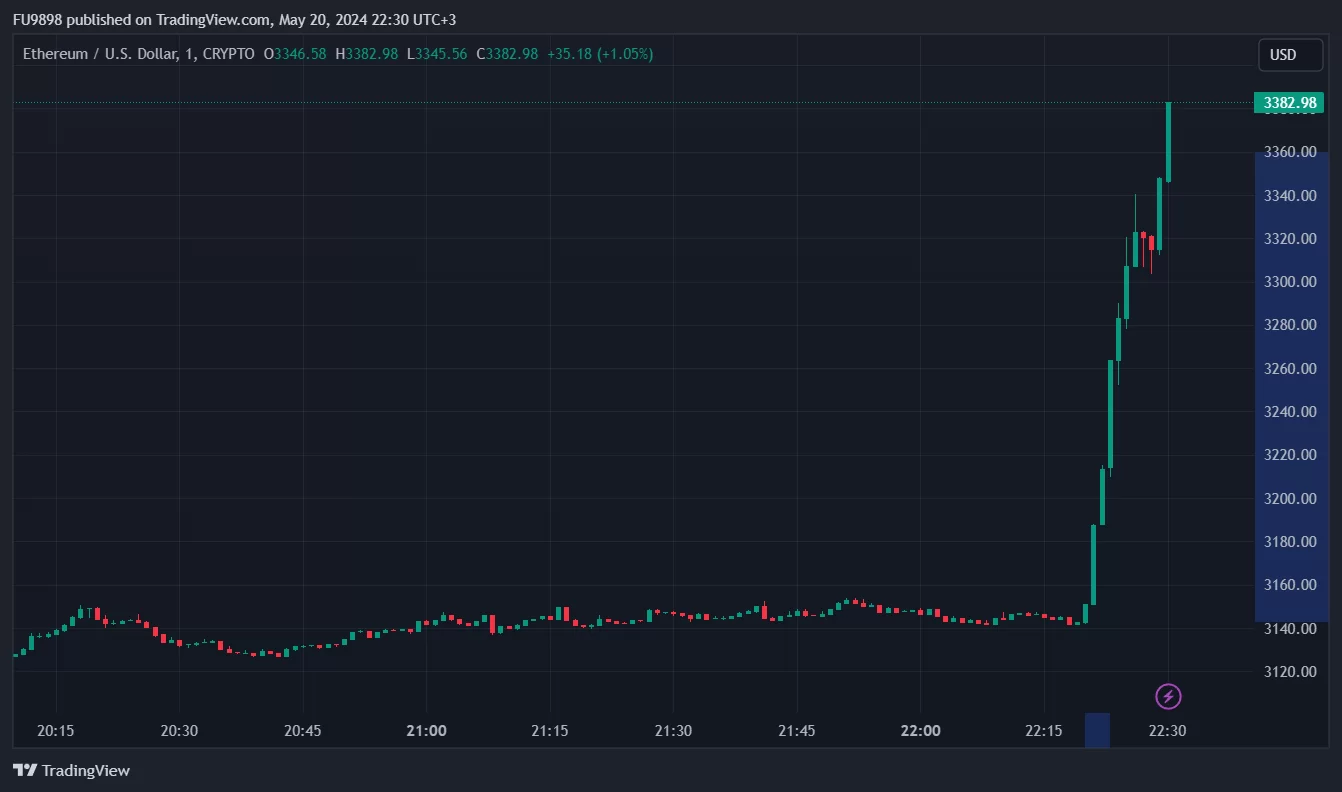This screenshot has width=1342, height=792.
Task: Click the open value O3346.58
Action: coord(295,54)
